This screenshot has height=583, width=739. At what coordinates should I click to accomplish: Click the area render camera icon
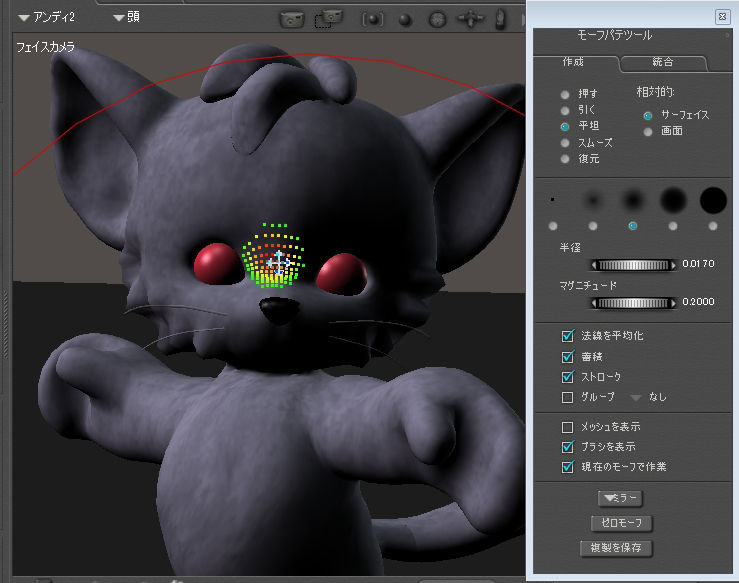pyautogui.click(x=328, y=19)
